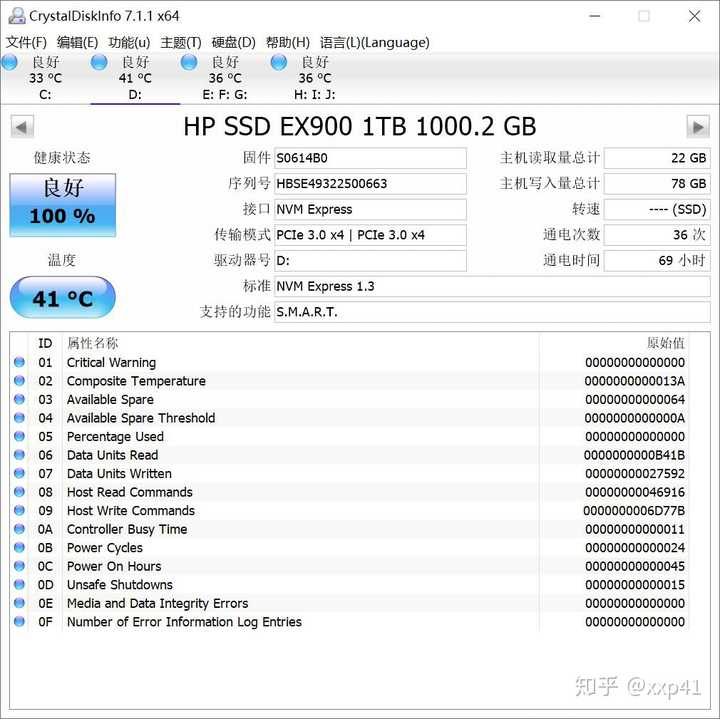Screen dimensions: 720x719
Task: Click the 良好 100 % health status button
Action: 62,205
